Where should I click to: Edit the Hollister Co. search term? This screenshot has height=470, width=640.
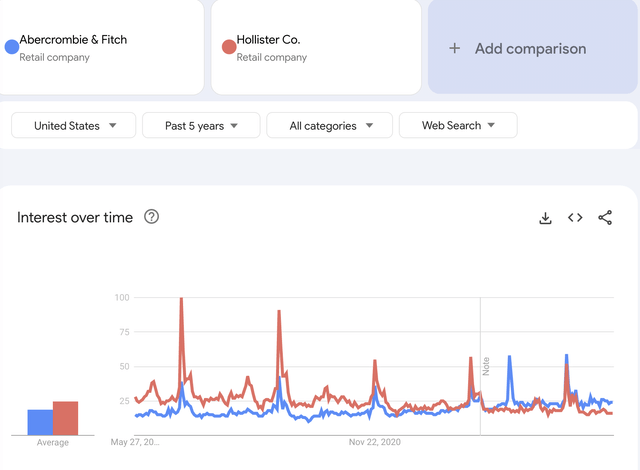(268, 40)
